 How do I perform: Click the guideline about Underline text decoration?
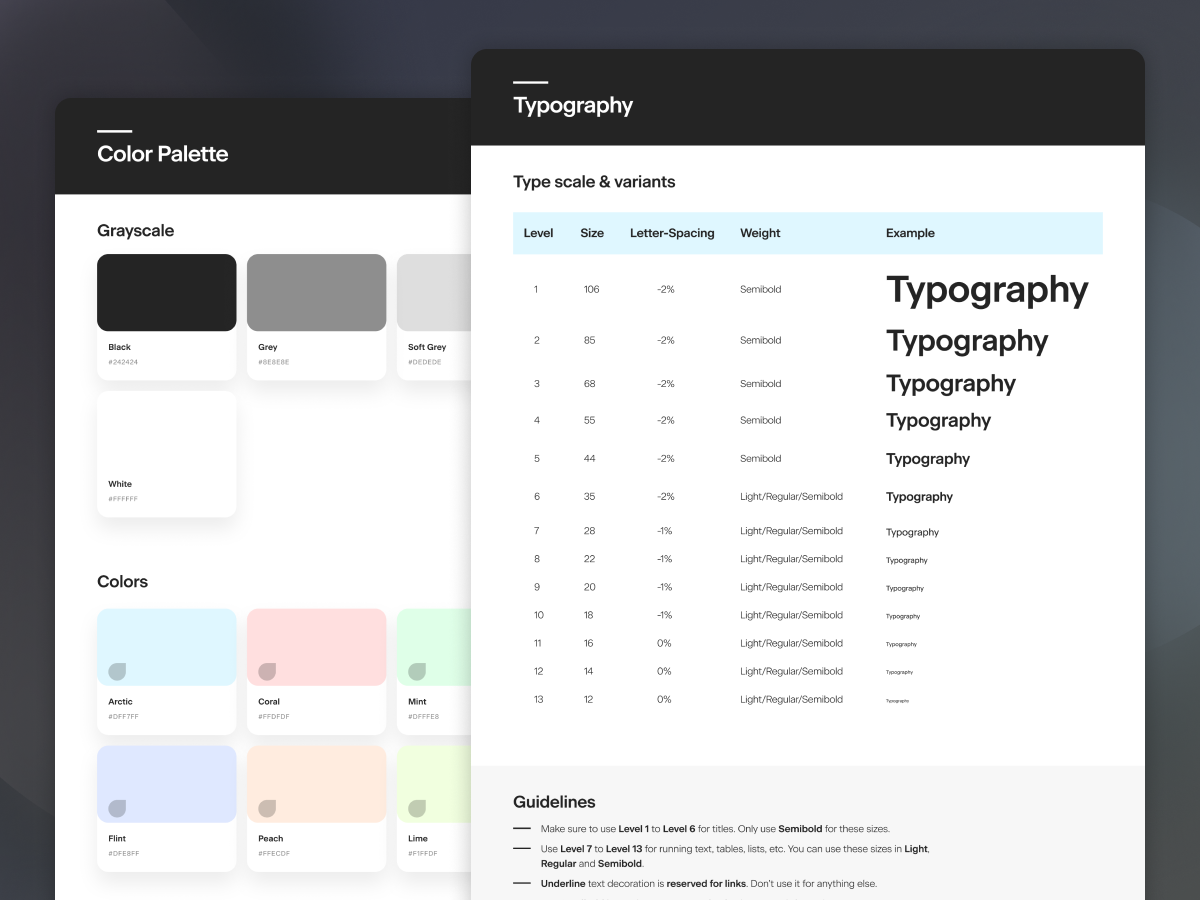pos(709,884)
